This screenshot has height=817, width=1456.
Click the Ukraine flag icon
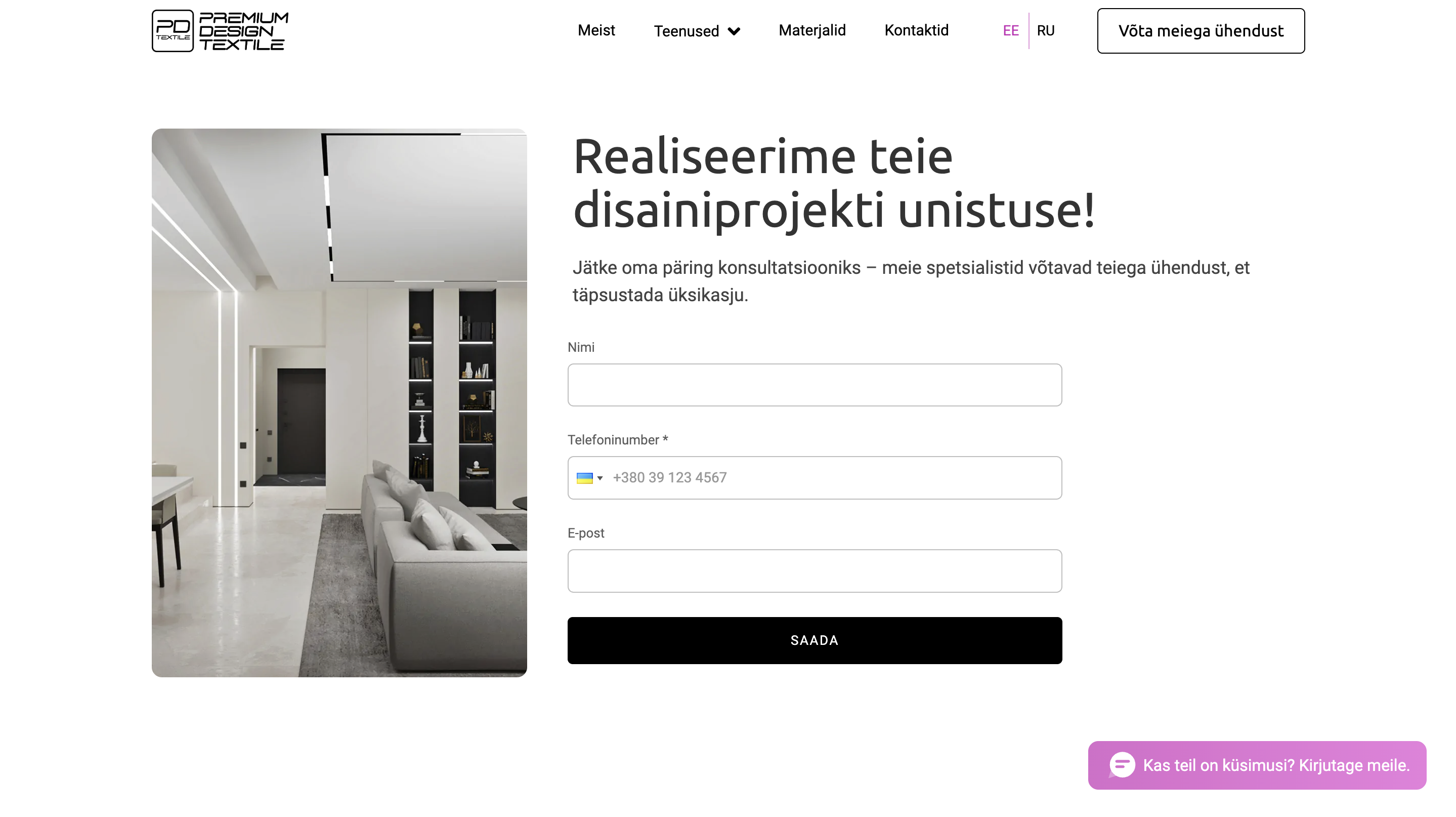click(x=584, y=478)
